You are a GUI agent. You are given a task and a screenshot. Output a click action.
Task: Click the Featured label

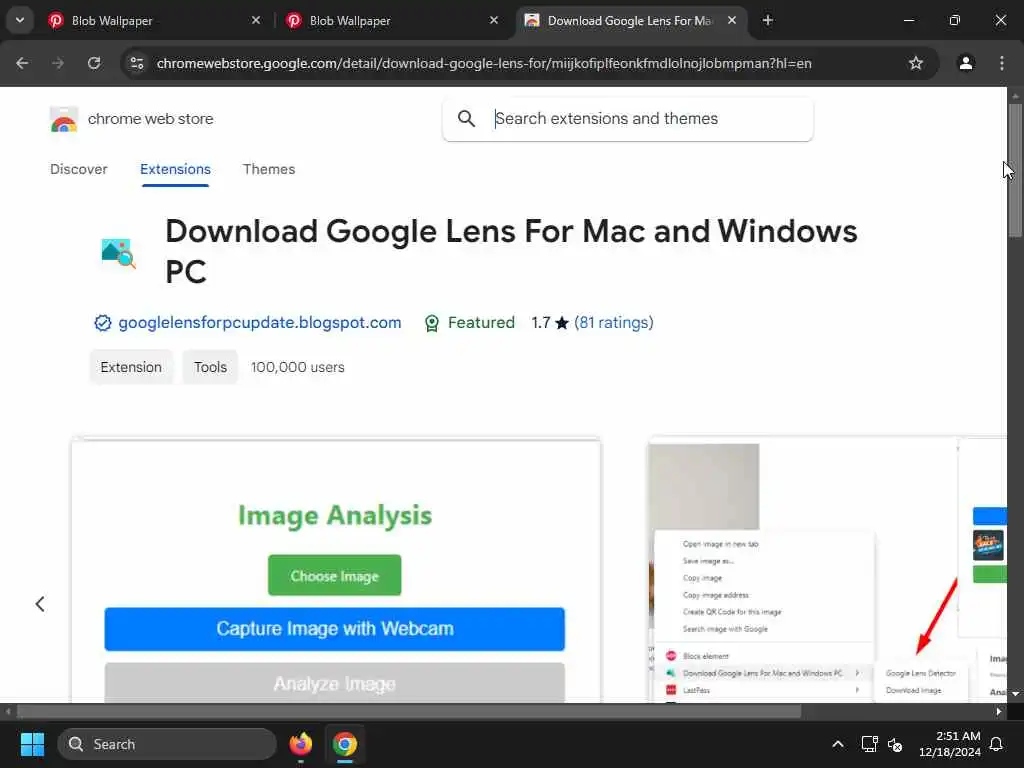[x=481, y=323]
